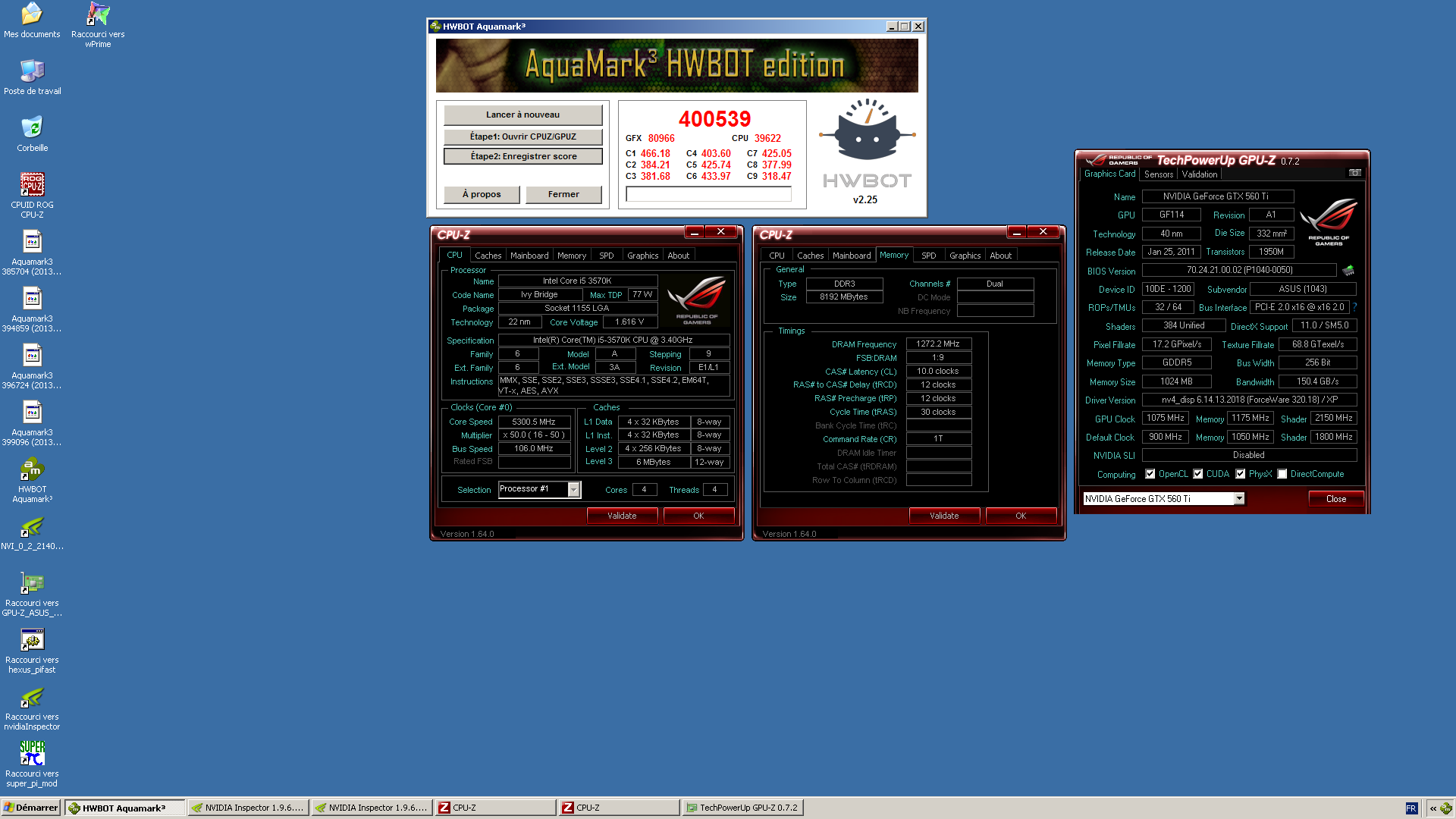This screenshot has height=819, width=1456.
Task: Toggle the PhysX checkbox in GPU-Z
Action: pyautogui.click(x=1241, y=474)
